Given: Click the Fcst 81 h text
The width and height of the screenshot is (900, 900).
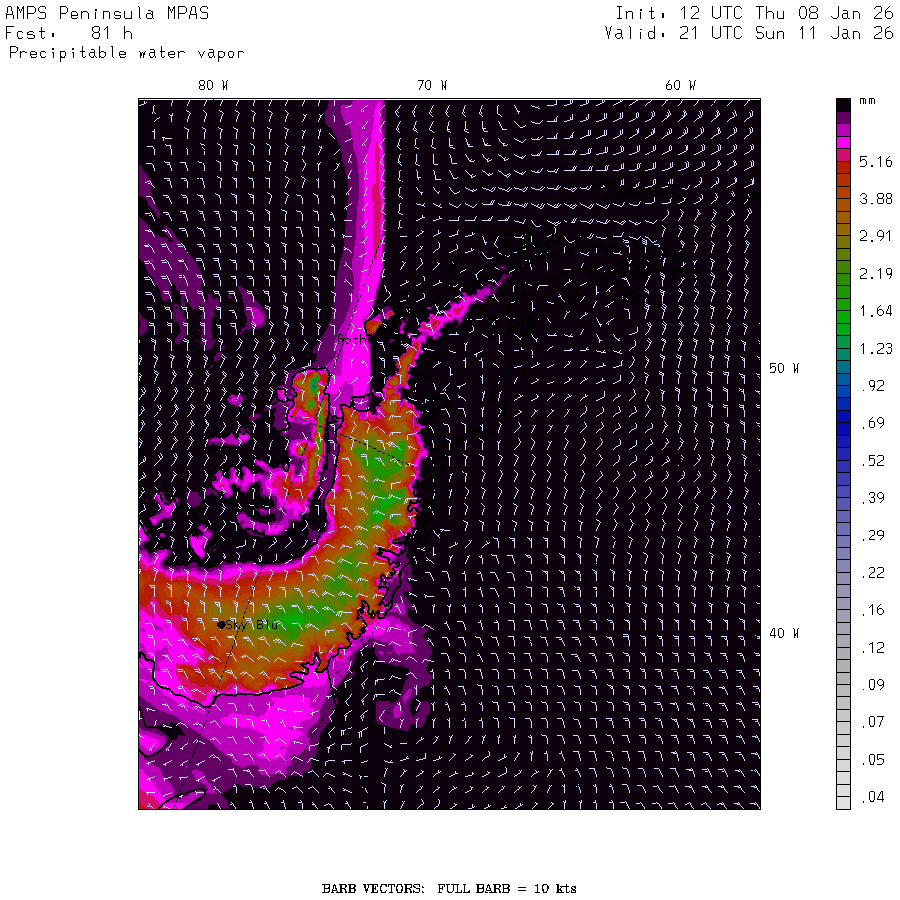Looking at the screenshot, I should (69, 33).
